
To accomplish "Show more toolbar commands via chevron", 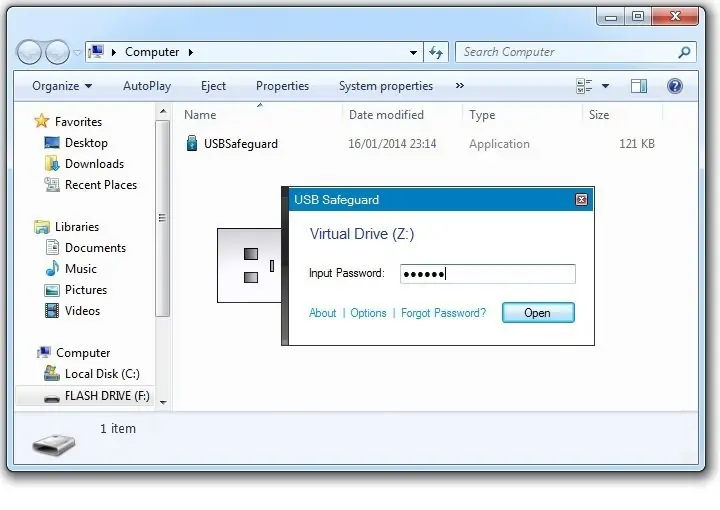I will 460,85.
